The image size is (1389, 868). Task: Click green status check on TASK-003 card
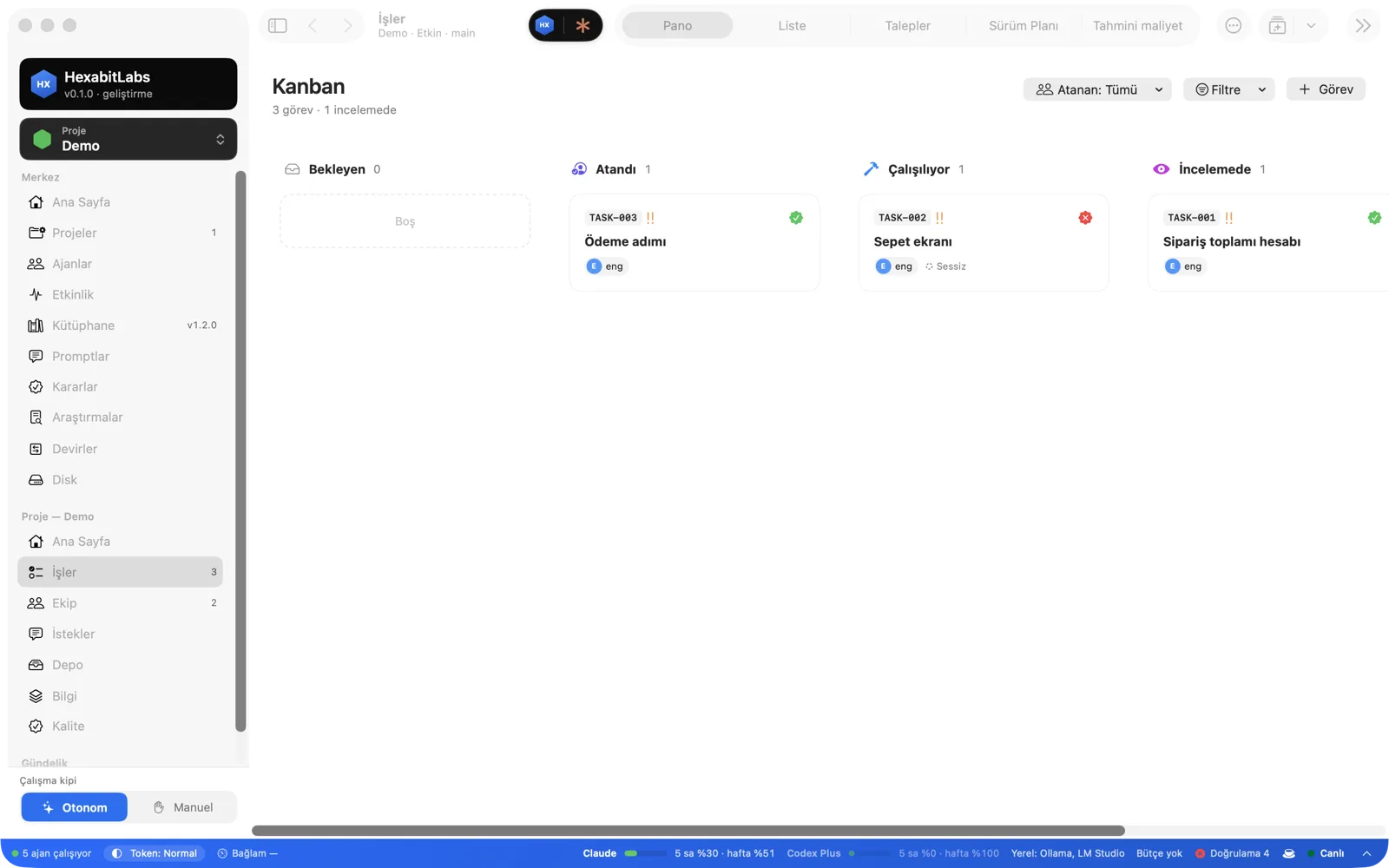point(796,218)
